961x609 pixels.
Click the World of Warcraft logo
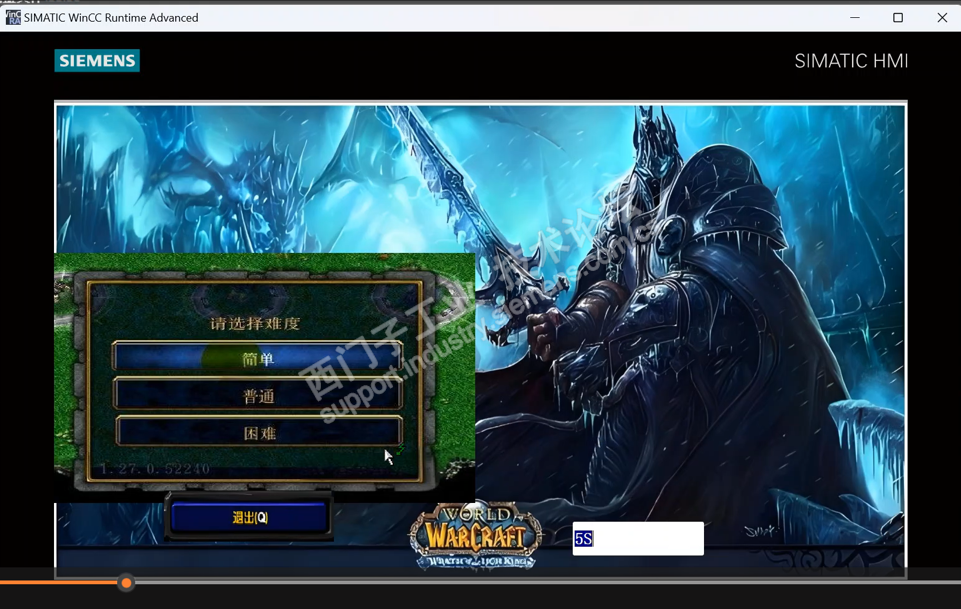click(x=476, y=536)
